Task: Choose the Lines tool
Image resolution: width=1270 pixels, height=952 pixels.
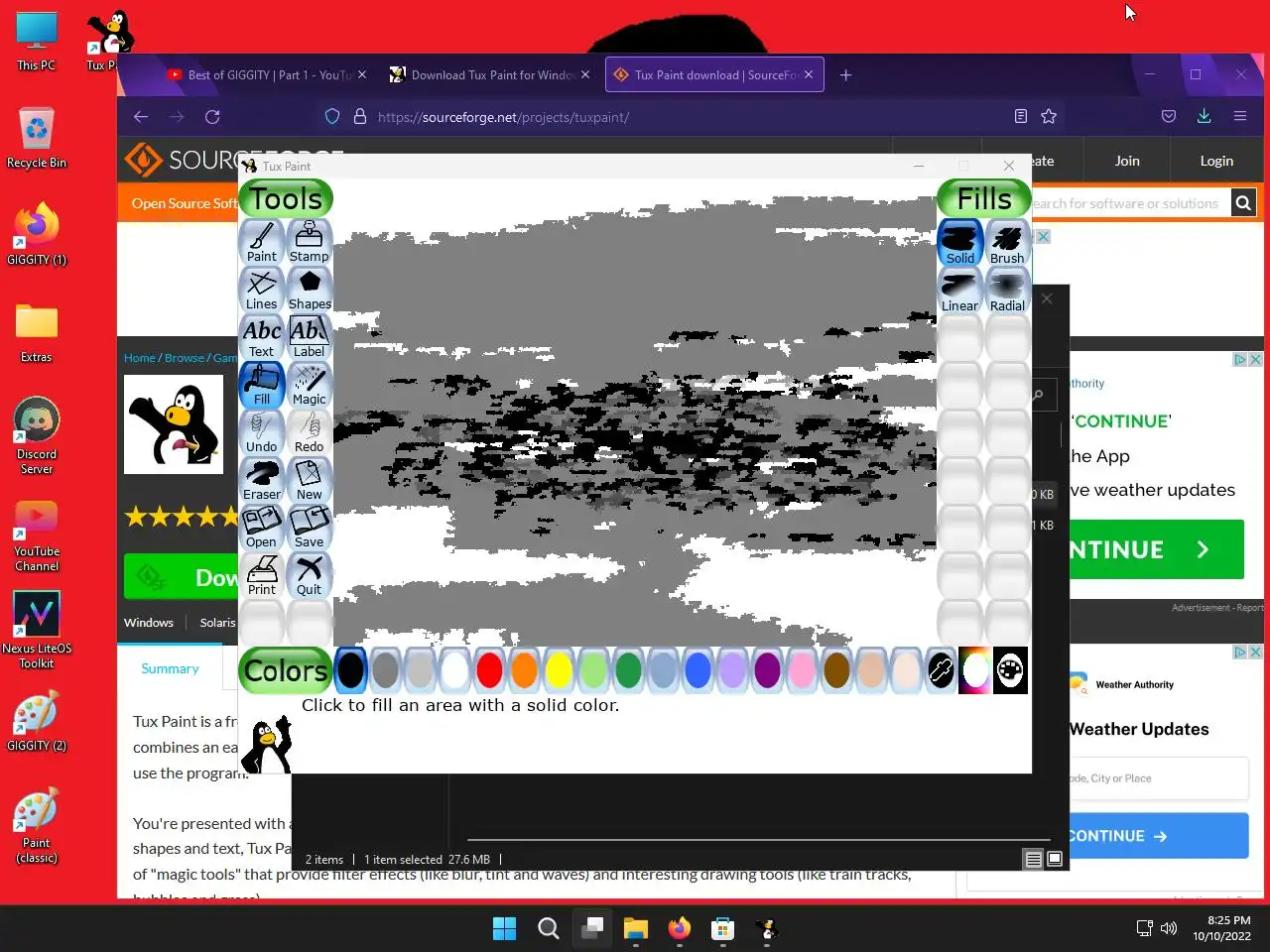Action: [x=262, y=290]
